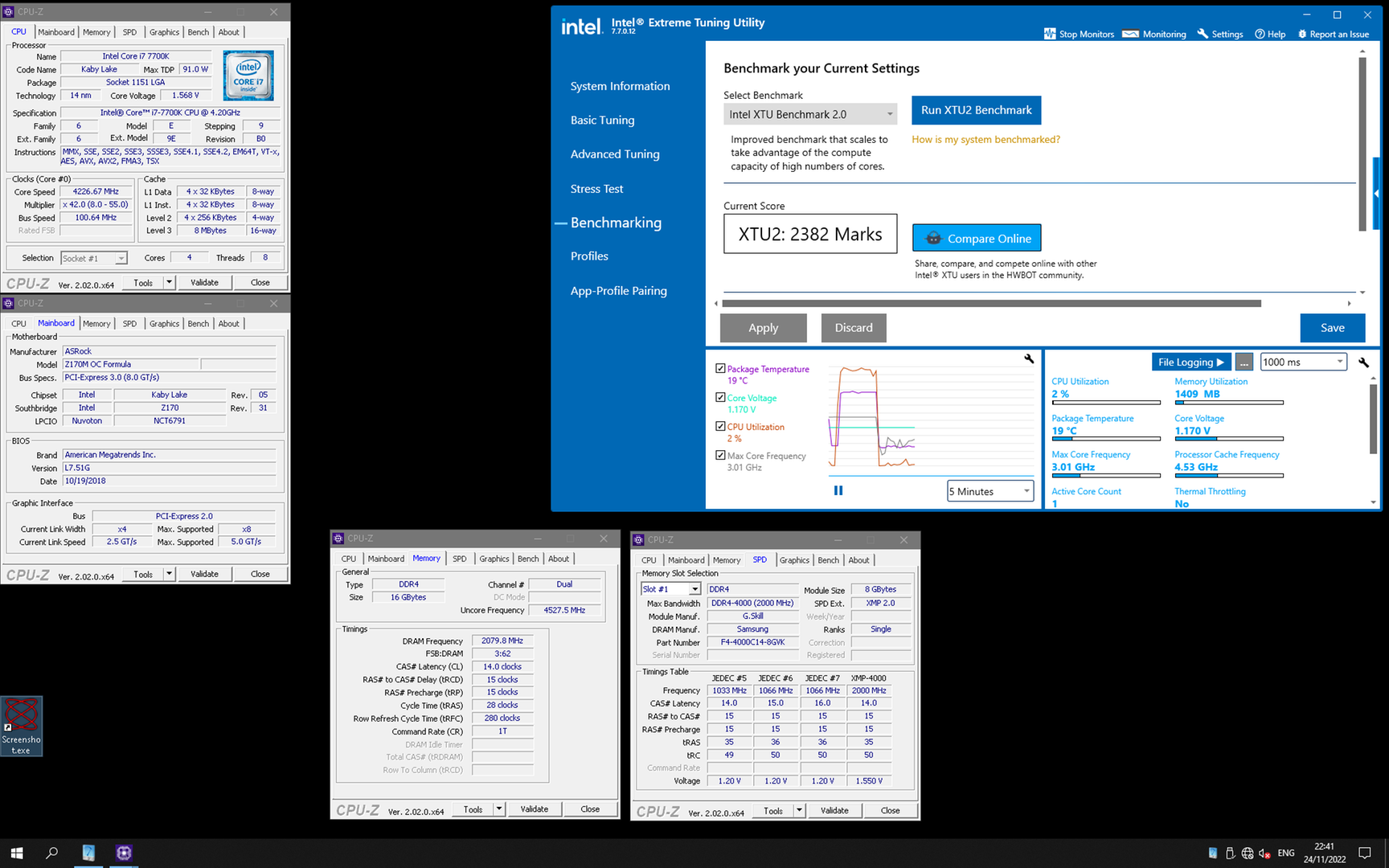Image resolution: width=1389 pixels, height=868 pixels.
Task: Switch to Graphics tab in Memory window
Action: 494,559
